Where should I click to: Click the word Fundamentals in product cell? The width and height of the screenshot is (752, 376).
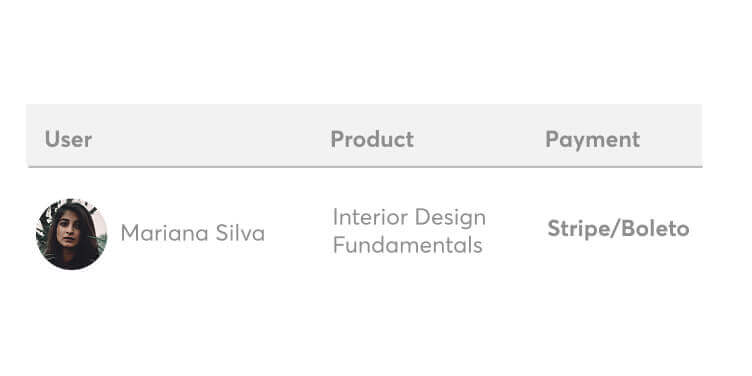pos(408,245)
